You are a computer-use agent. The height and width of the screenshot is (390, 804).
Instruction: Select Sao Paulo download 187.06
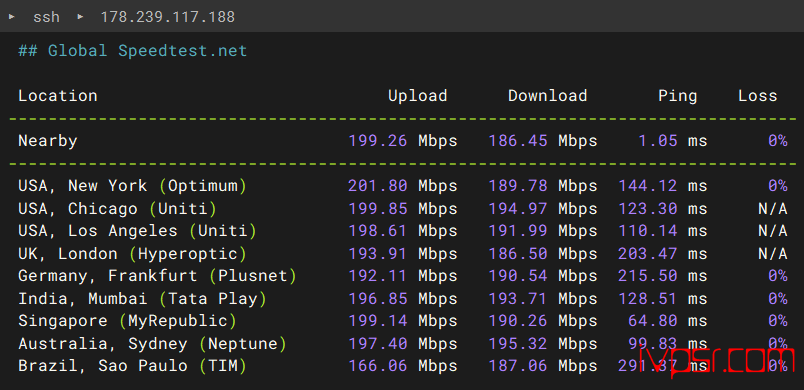click(518, 366)
